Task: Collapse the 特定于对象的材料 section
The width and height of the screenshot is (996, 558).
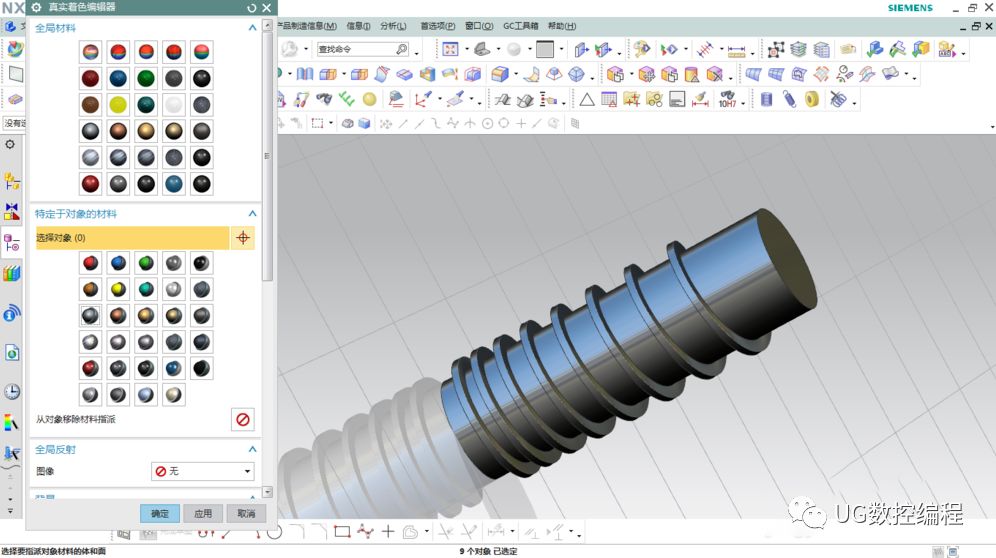Action: click(252, 214)
